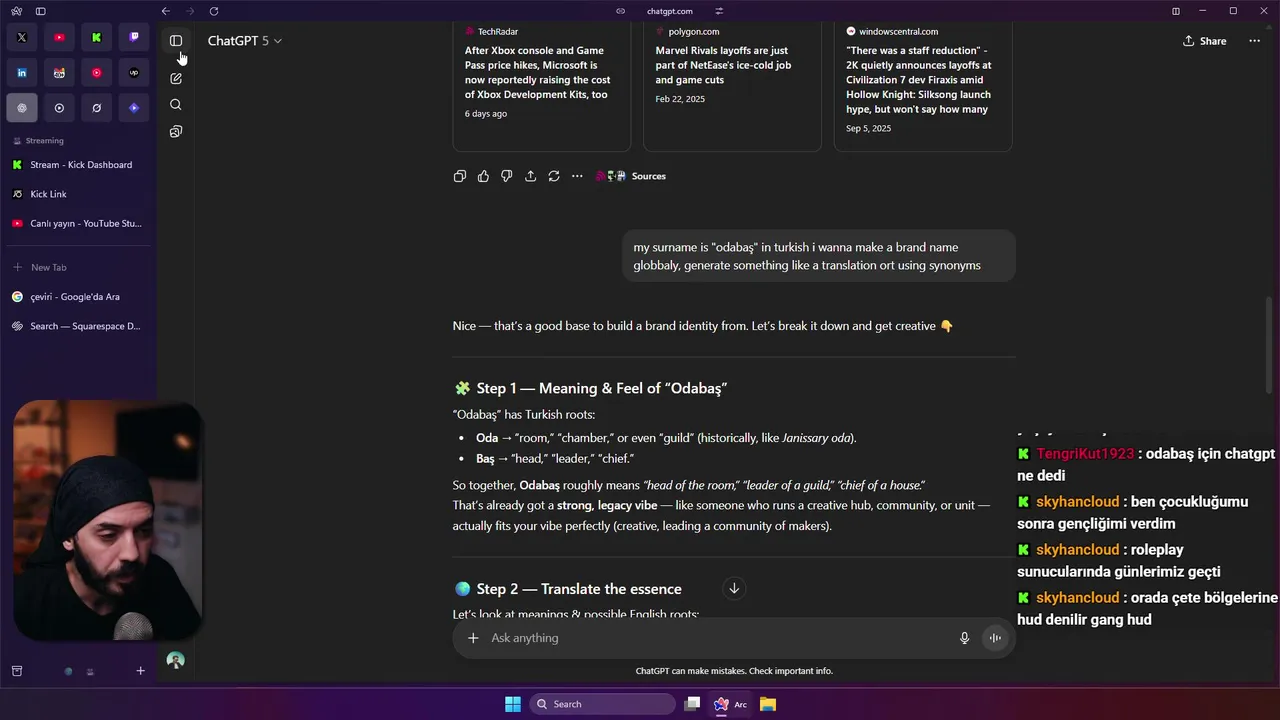Screen dimensions: 1280x720
Task: Click 'Step 1 — Meaning & Feel' heading
Action: (602, 388)
